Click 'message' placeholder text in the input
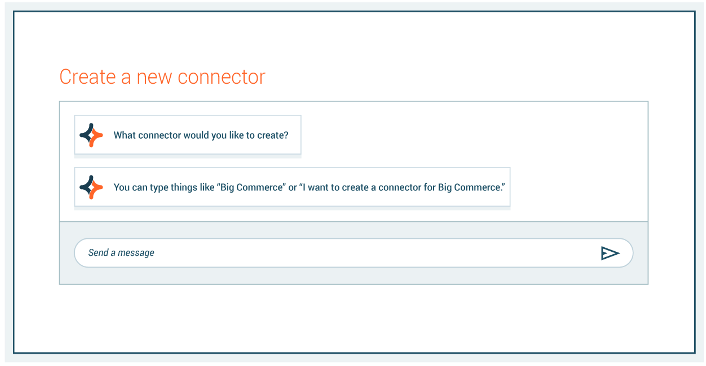 click(136, 253)
